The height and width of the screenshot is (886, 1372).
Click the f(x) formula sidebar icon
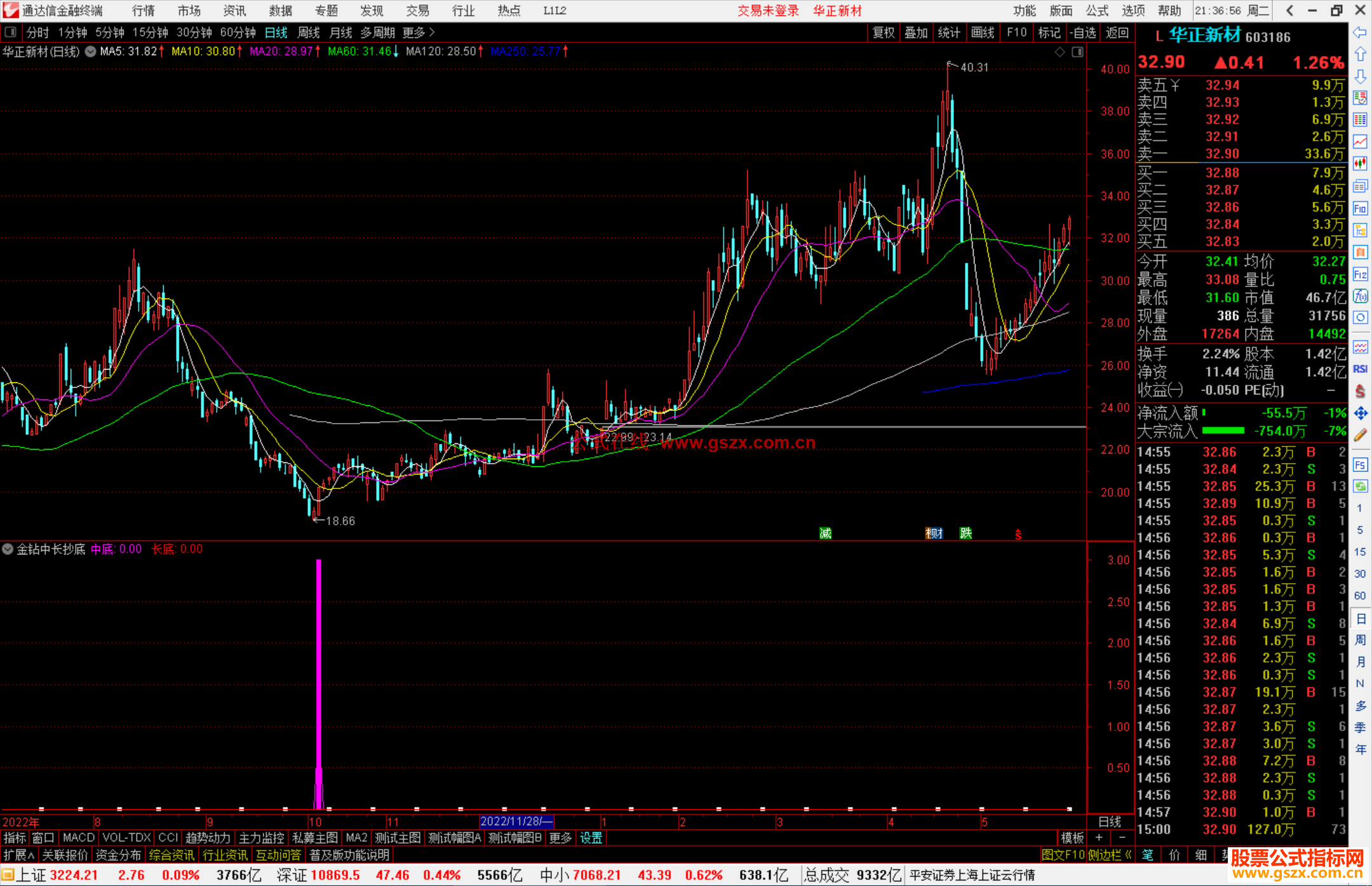[1360, 296]
